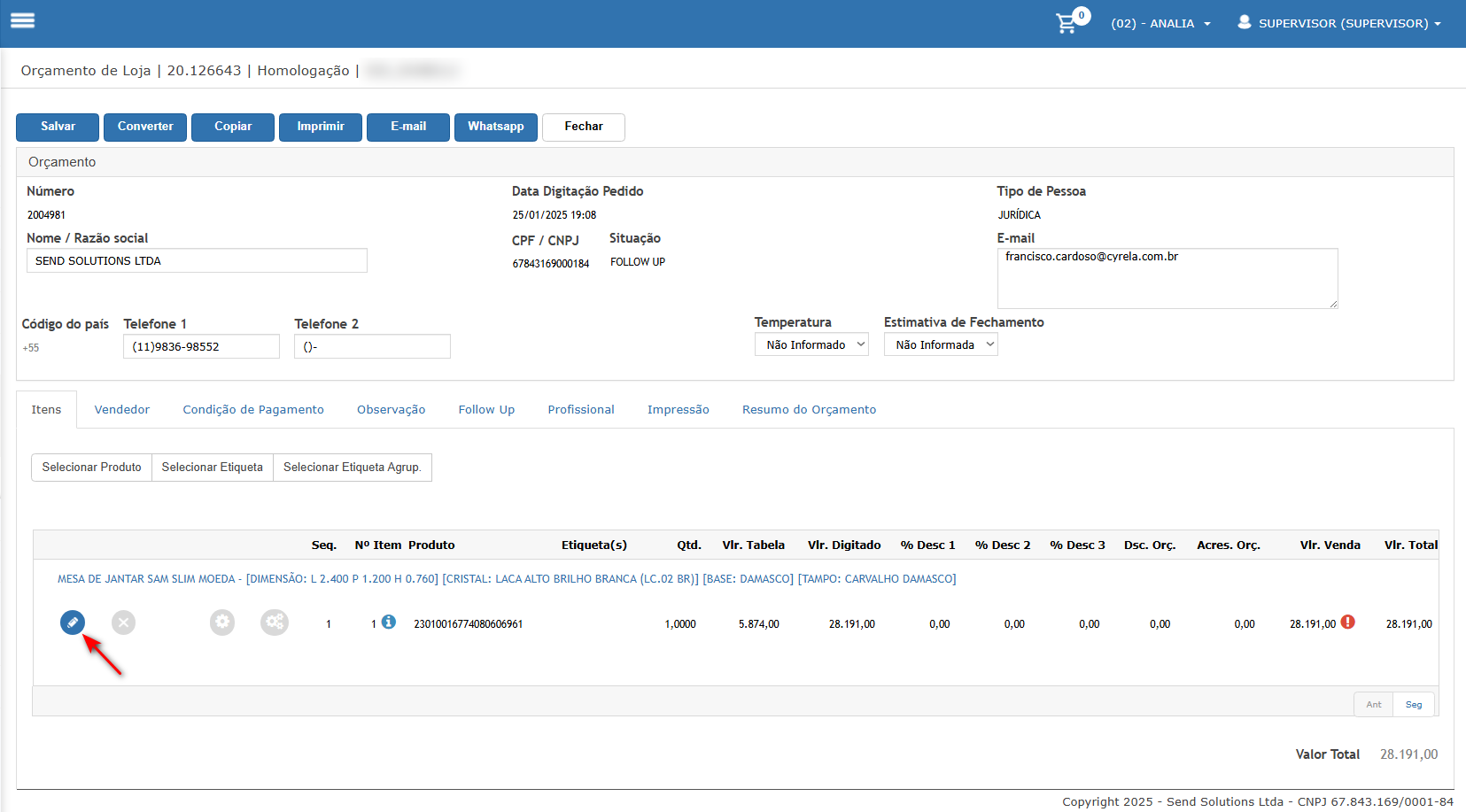
Task: Click the multiple gears icon
Action: click(x=275, y=623)
